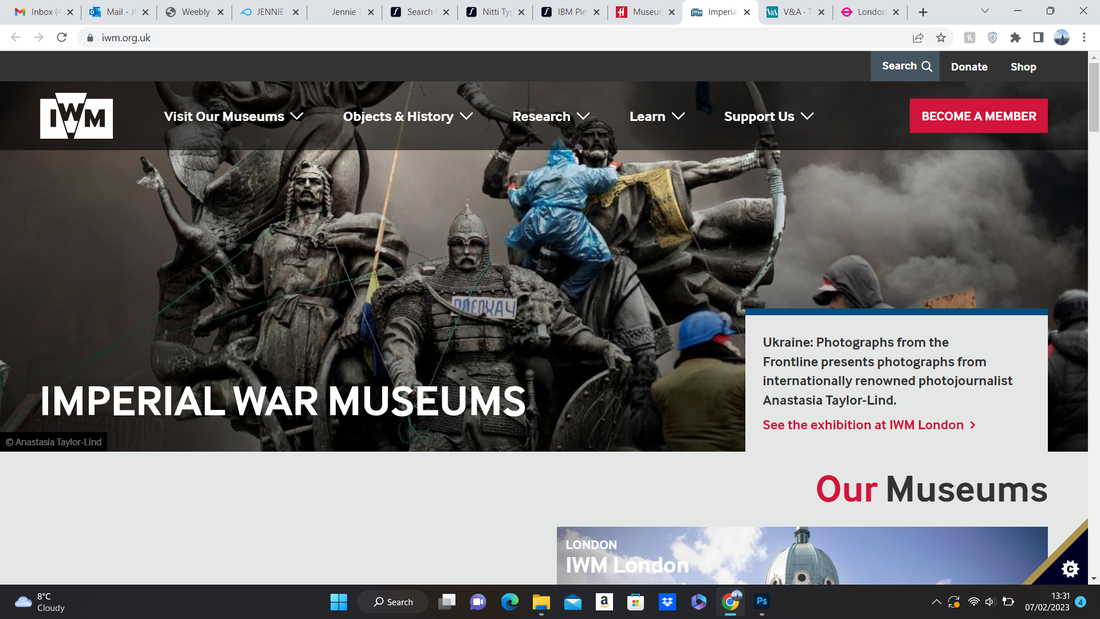Bookmark this page with the star icon
The image size is (1100, 619).
click(941, 38)
